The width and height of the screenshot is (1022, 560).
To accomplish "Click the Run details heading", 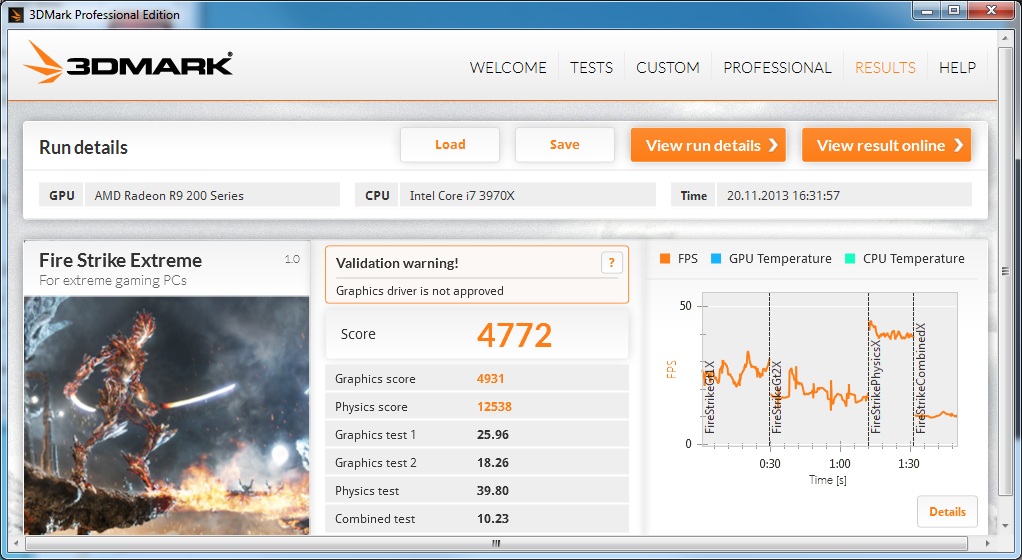I will (83, 147).
